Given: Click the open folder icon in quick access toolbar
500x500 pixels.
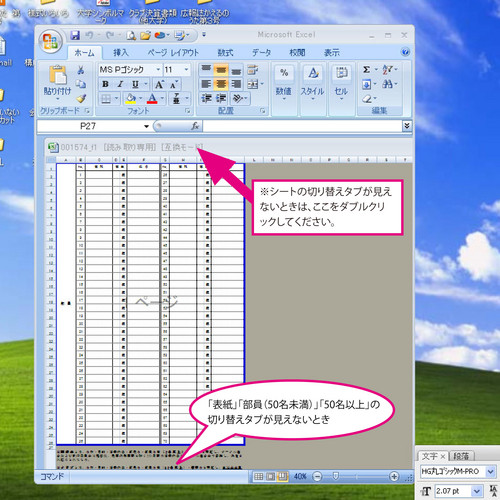Looking at the screenshot, I should (x=145, y=35).
